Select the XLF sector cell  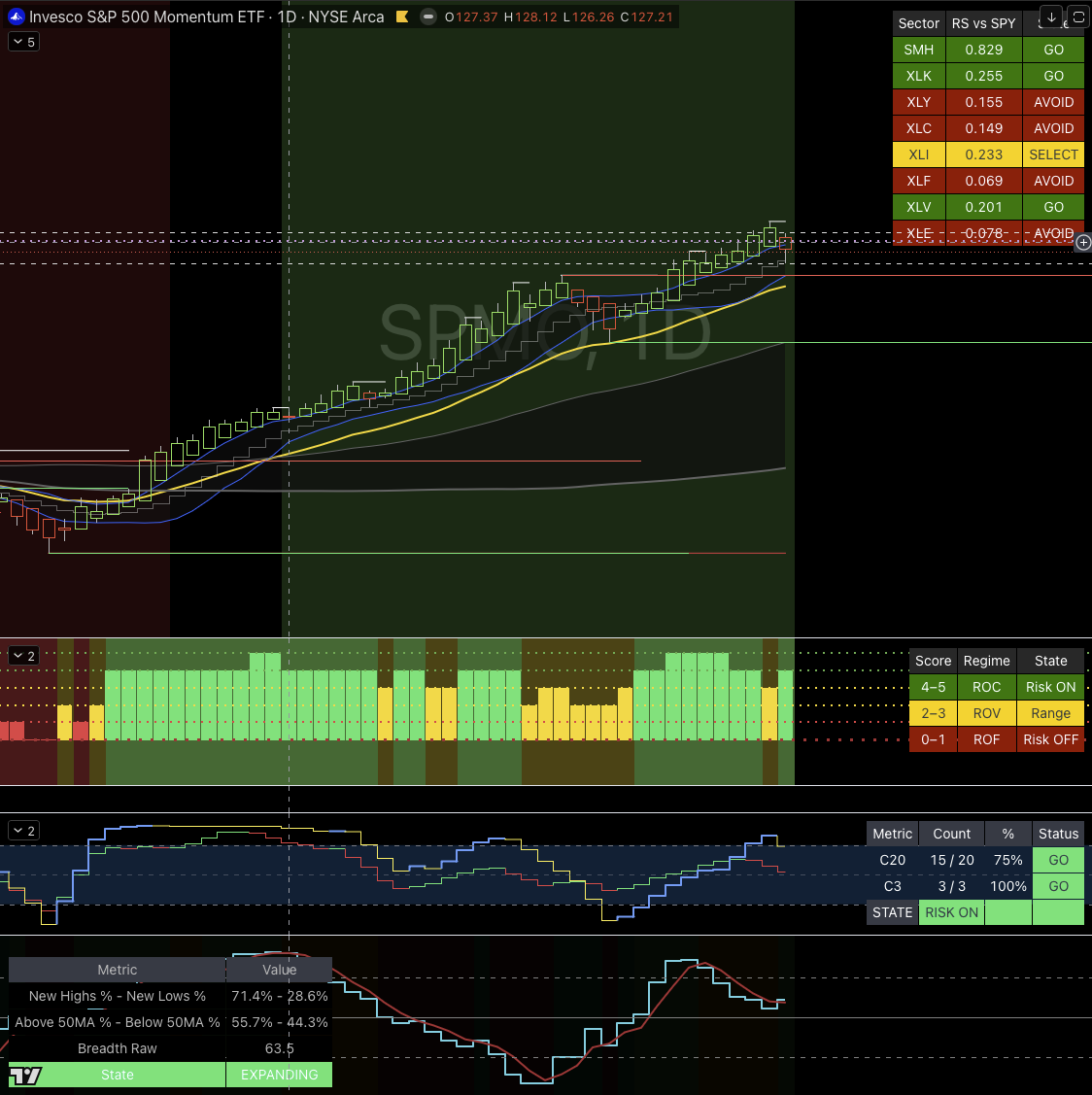(x=918, y=181)
